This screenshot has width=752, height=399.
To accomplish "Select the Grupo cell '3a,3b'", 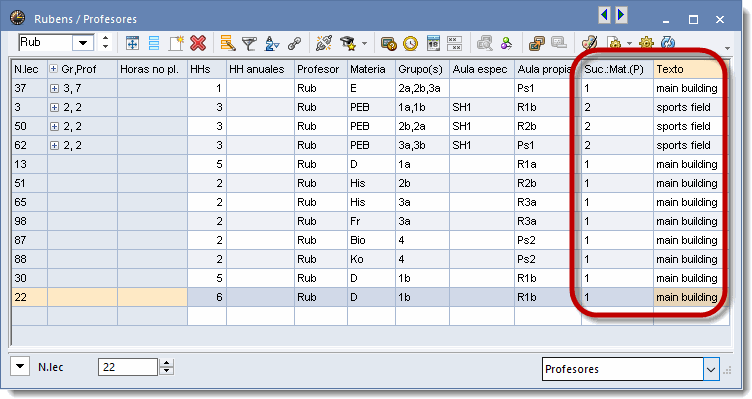I will 422,145.
